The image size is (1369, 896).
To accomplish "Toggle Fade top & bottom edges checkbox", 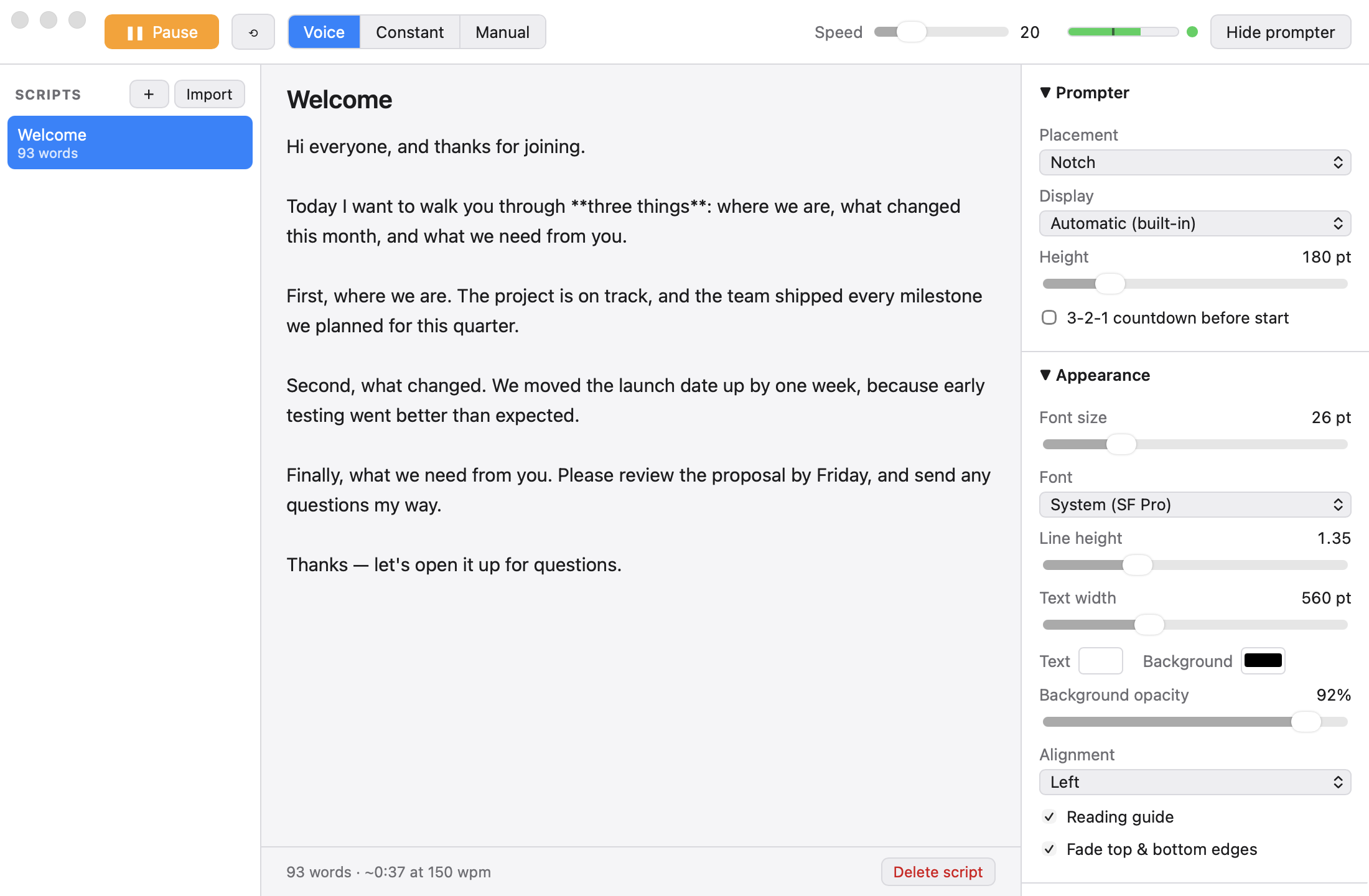I will click(x=1049, y=849).
